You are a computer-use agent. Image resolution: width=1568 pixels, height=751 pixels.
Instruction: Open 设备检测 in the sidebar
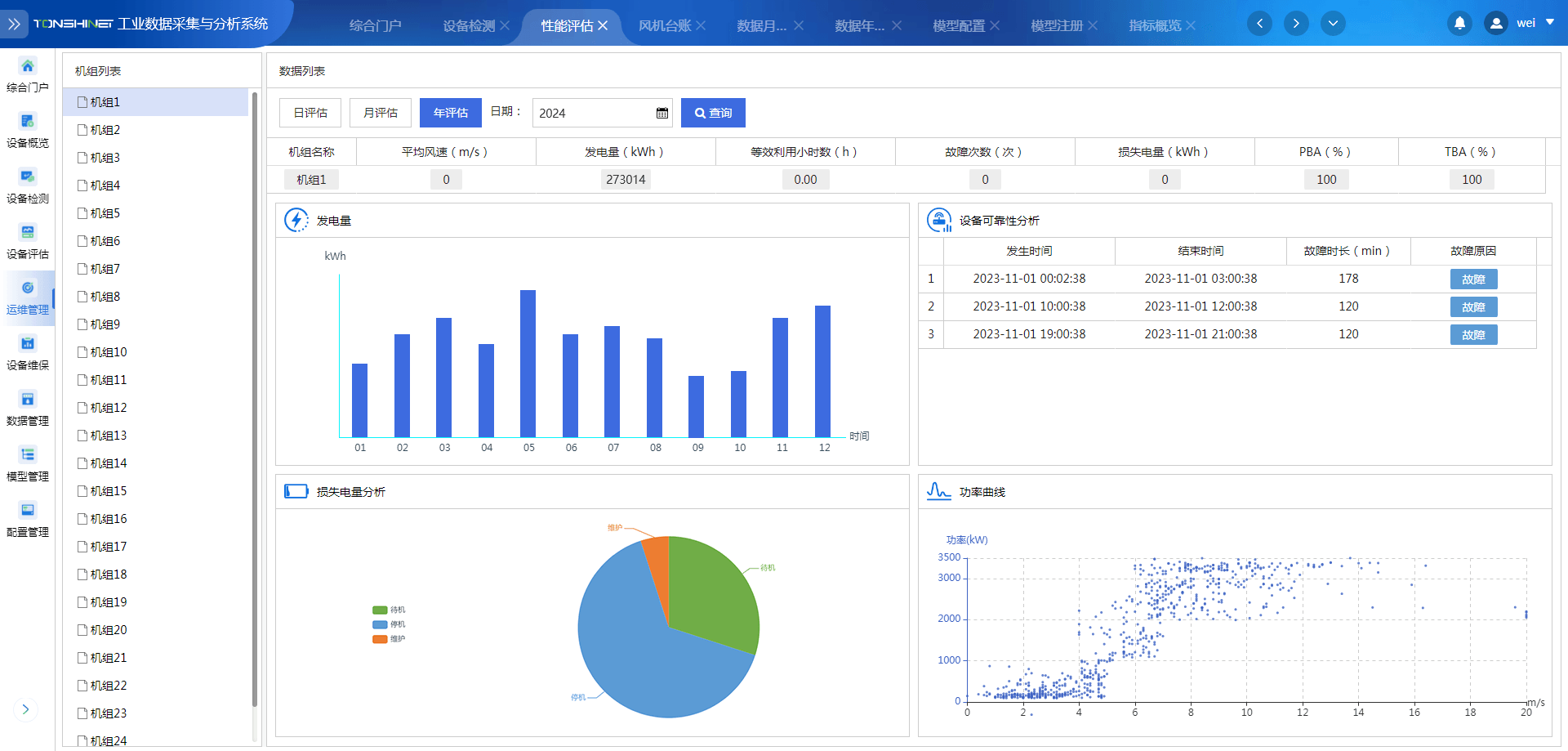coord(28,178)
